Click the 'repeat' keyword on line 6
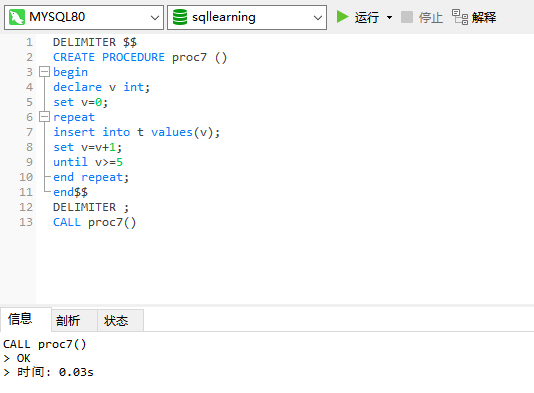This screenshot has height=393, width=534. point(74,117)
